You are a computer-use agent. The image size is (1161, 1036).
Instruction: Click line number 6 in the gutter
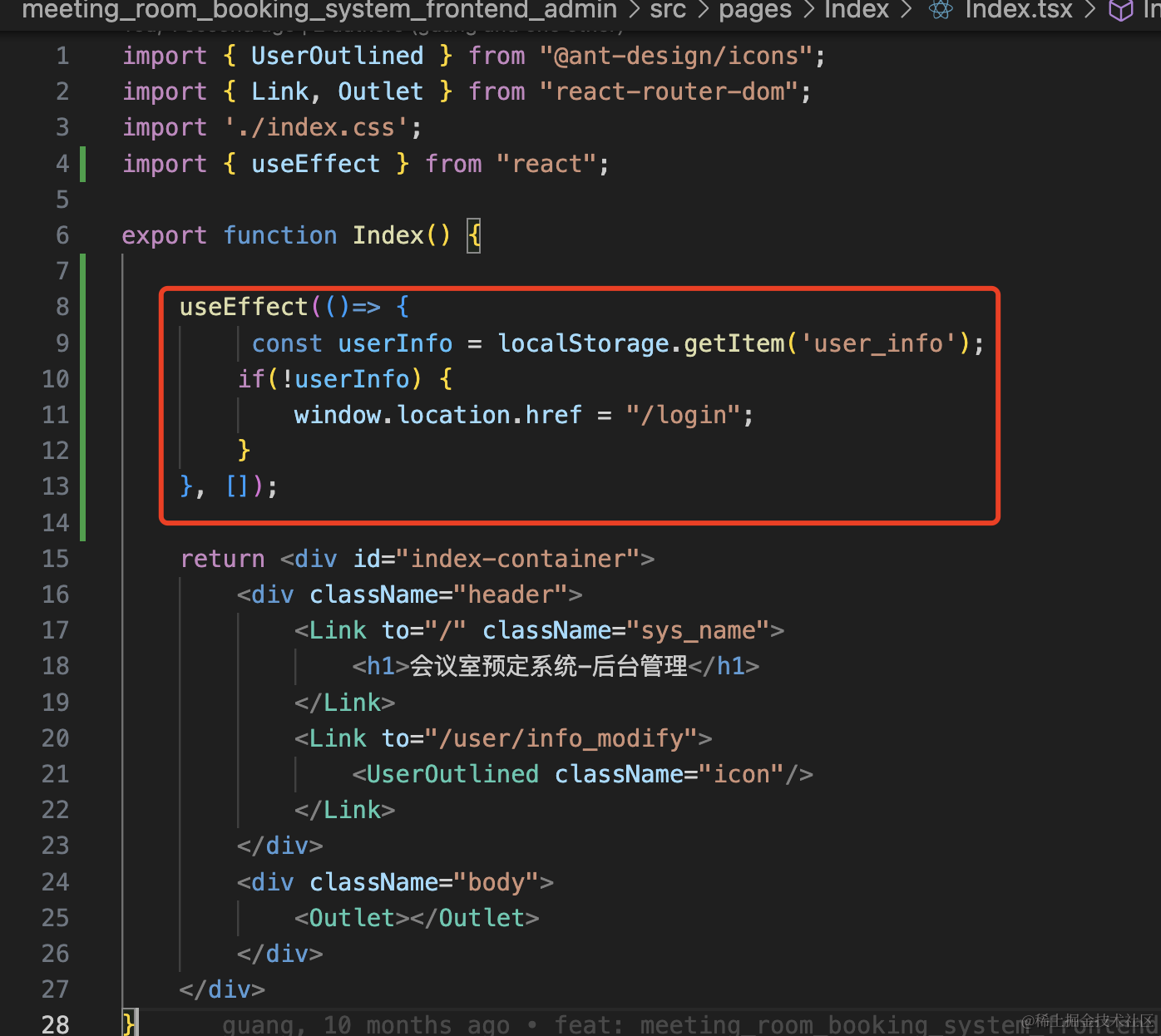point(62,235)
